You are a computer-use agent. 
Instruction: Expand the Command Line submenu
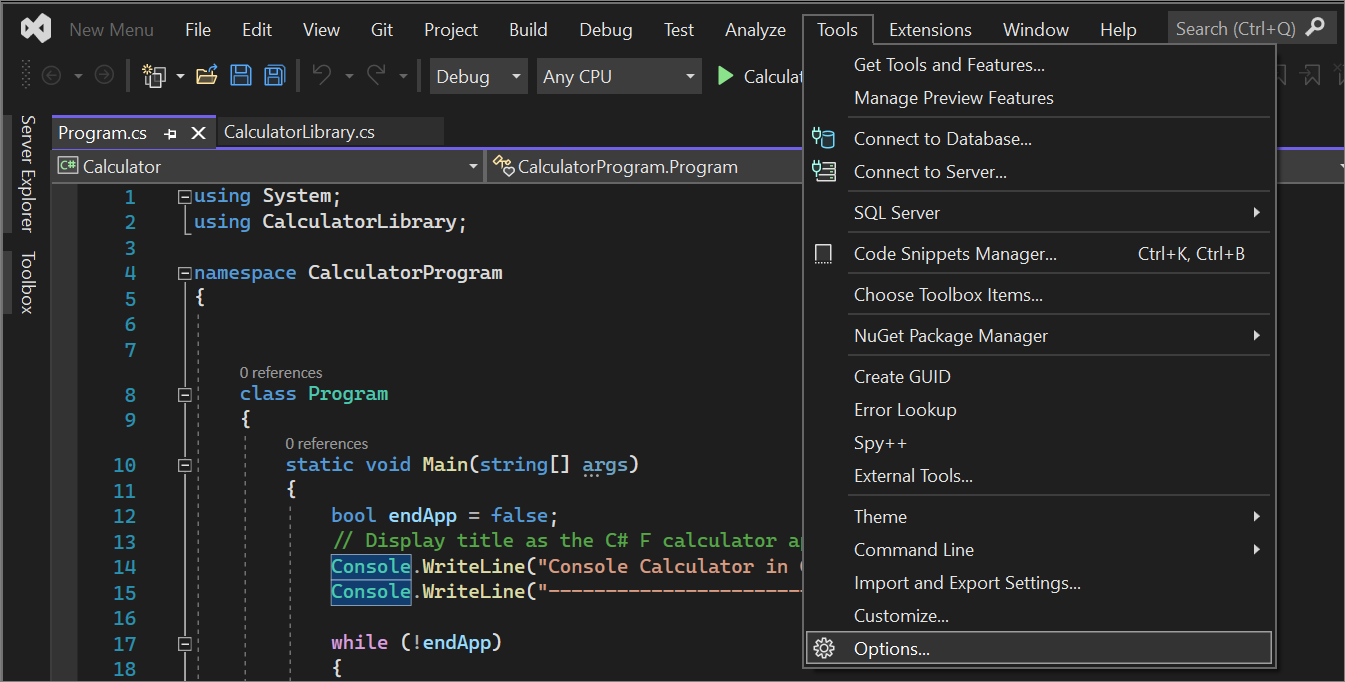1256,550
